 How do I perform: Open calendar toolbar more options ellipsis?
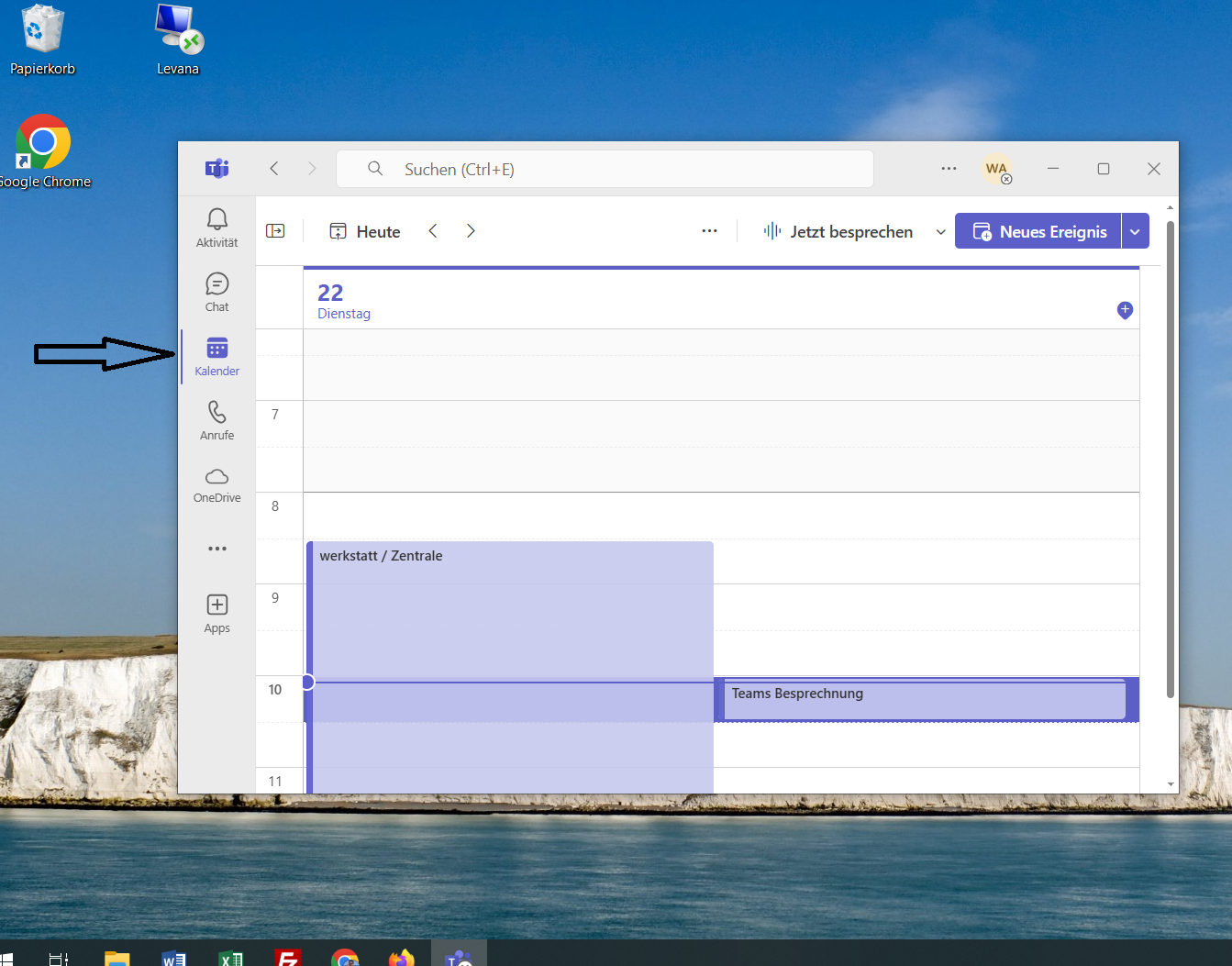coord(709,231)
